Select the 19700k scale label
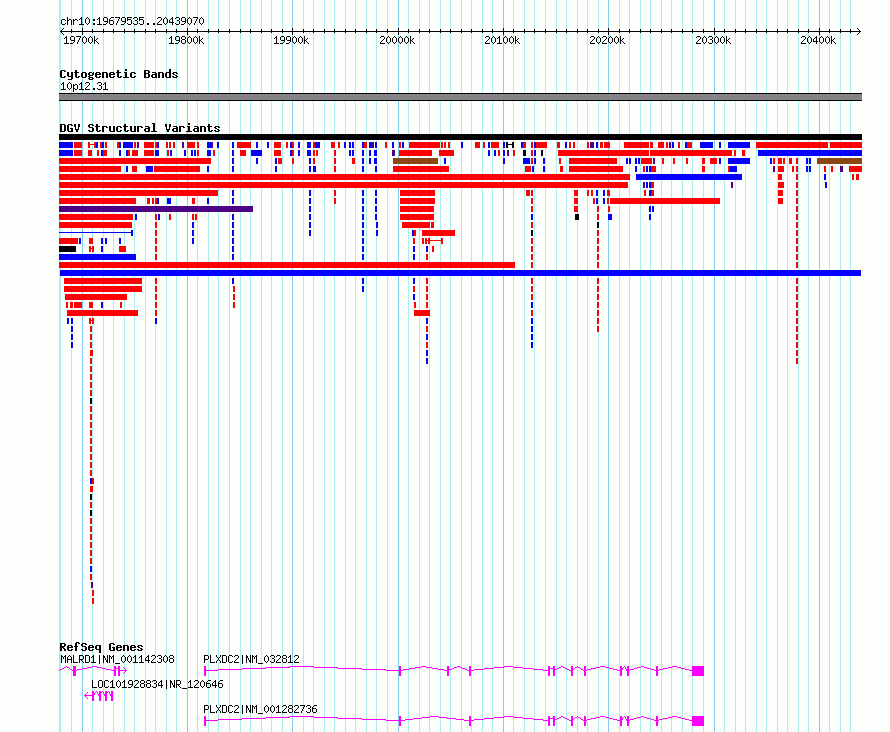 [81, 40]
